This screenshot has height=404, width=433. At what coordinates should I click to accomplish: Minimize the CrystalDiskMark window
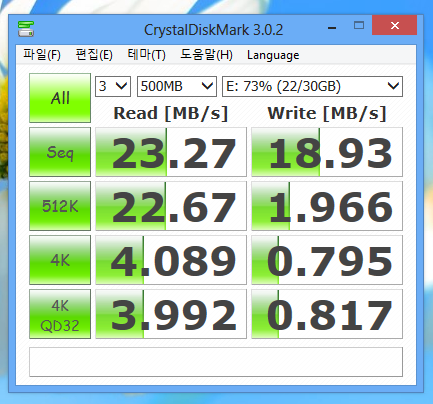(x=332, y=28)
